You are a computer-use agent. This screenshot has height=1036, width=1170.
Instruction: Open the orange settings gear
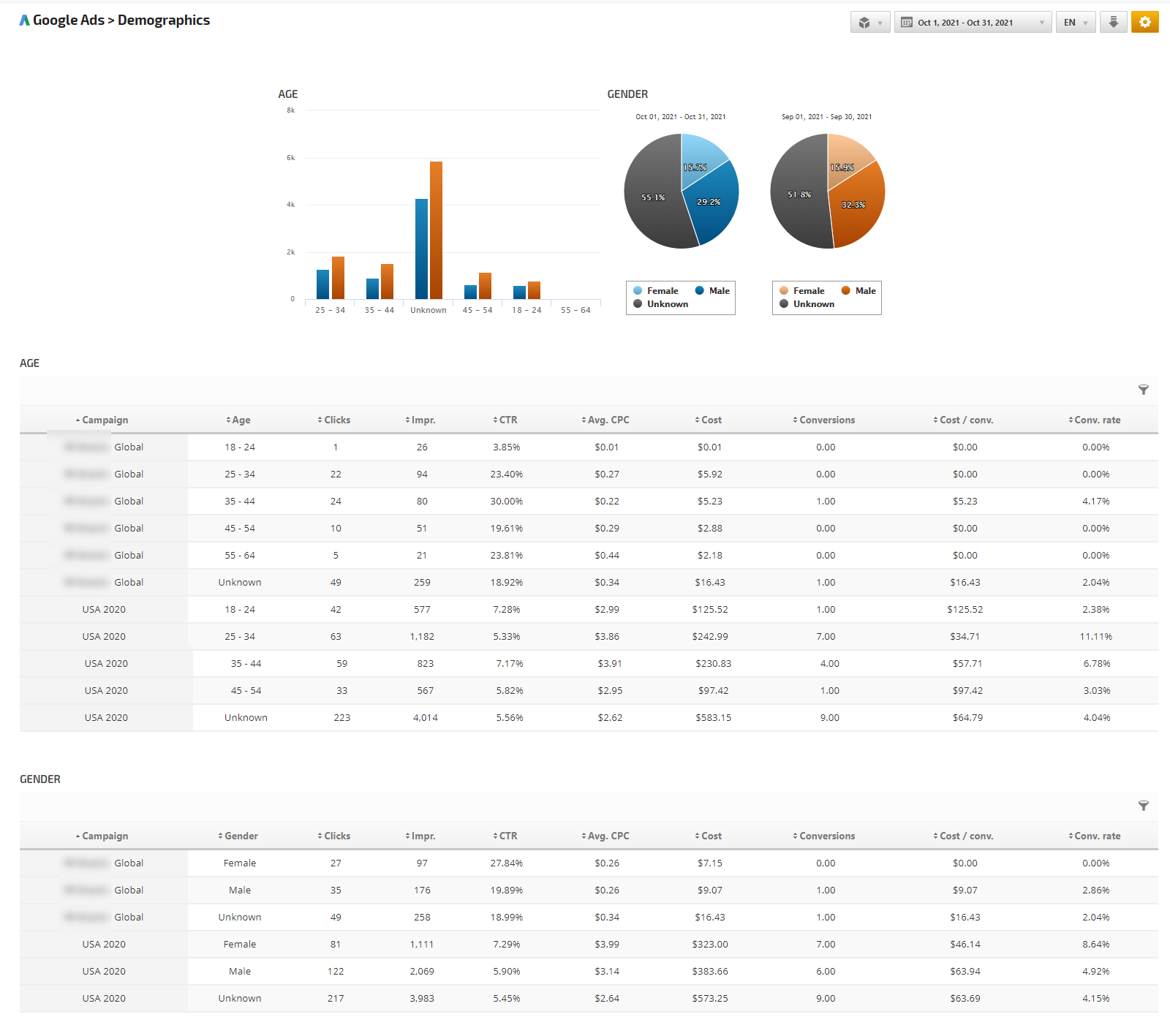pyautogui.click(x=1144, y=22)
